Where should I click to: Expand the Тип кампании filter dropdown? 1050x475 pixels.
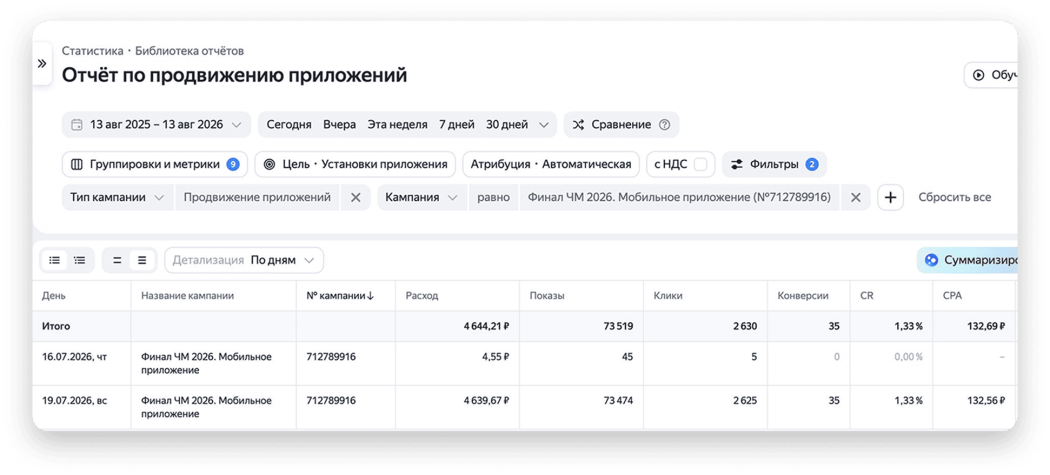pos(118,198)
